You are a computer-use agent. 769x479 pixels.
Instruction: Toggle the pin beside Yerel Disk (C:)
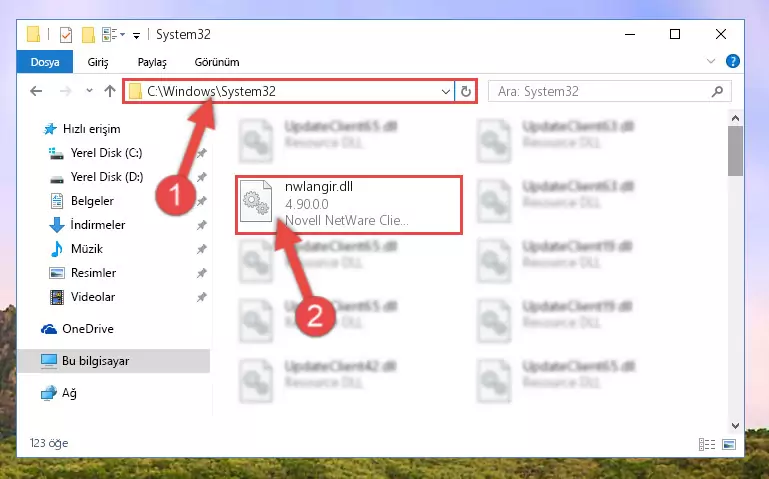[202, 153]
